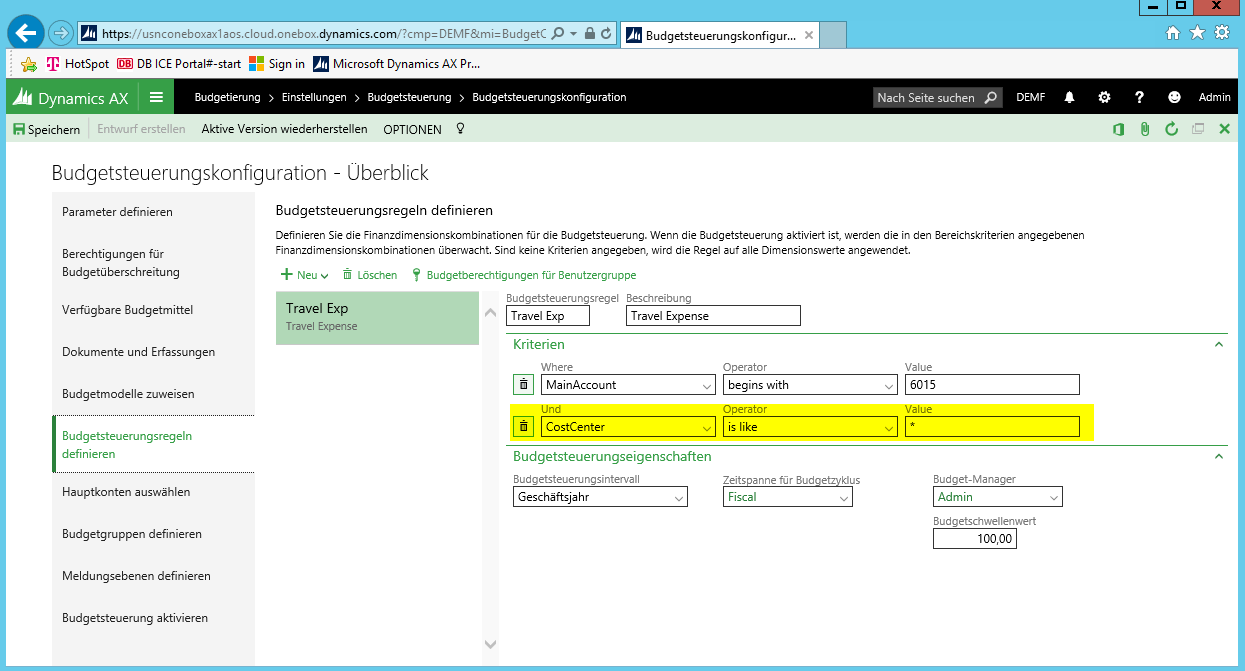Click the smiley feedback icon
Screen dimensions: 1245x671
pyautogui.click(x=1174, y=98)
